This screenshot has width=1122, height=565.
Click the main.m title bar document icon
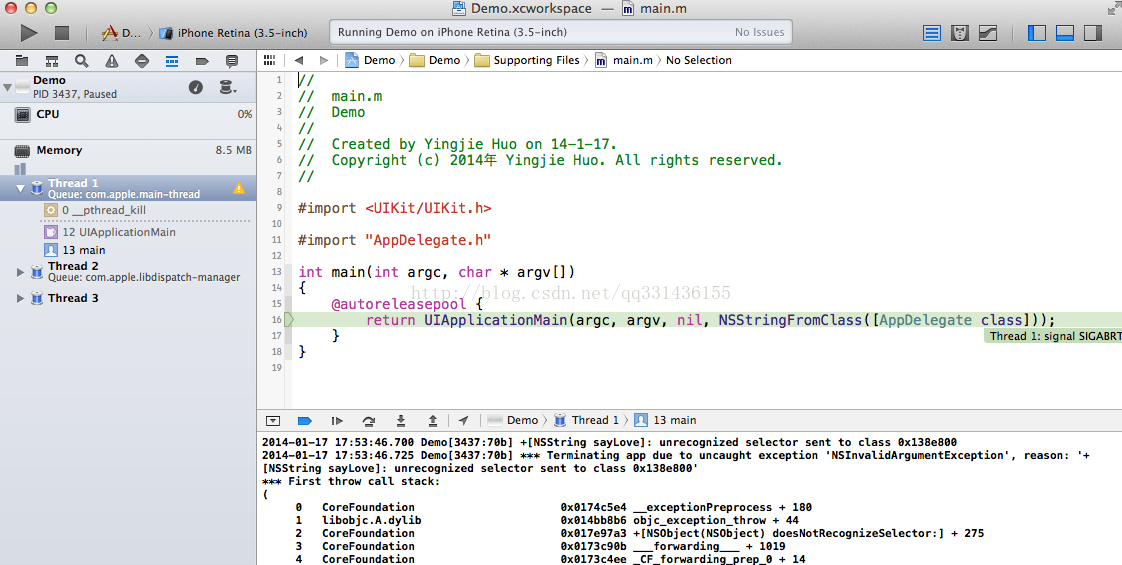[x=628, y=9]
